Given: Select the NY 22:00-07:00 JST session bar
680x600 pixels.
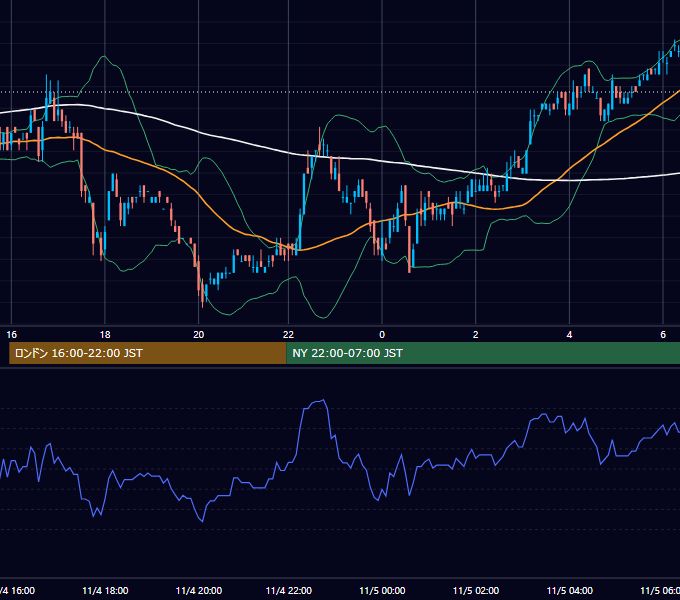Looking at the screenshot, I should pyautogui.click(x=483, y=353).
